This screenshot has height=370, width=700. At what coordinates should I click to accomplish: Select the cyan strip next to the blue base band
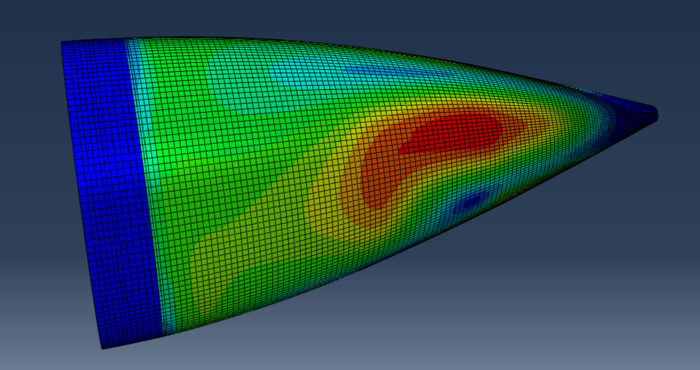tap(144, 179)
